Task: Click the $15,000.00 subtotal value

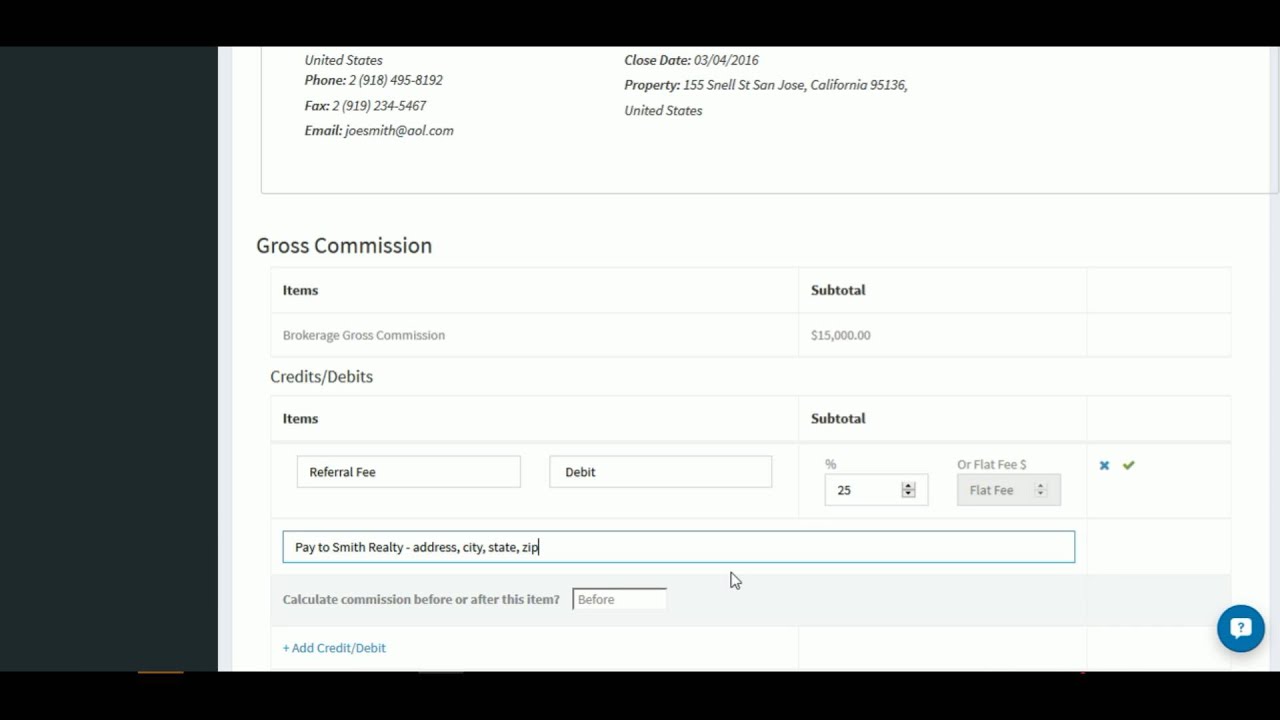Action: click(841, 335)
